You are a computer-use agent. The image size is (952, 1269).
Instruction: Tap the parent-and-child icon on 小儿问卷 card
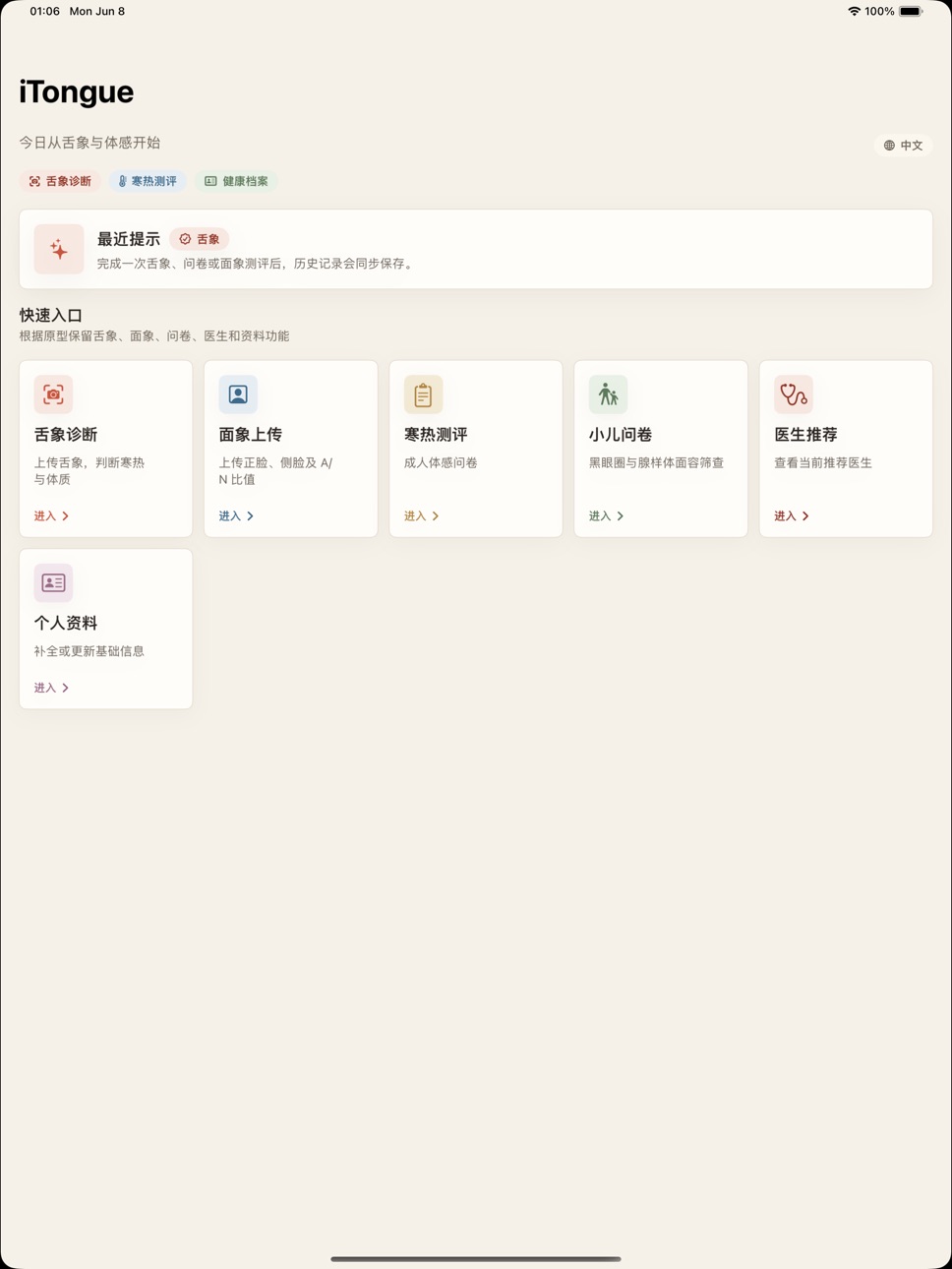[x=608, y=394]
